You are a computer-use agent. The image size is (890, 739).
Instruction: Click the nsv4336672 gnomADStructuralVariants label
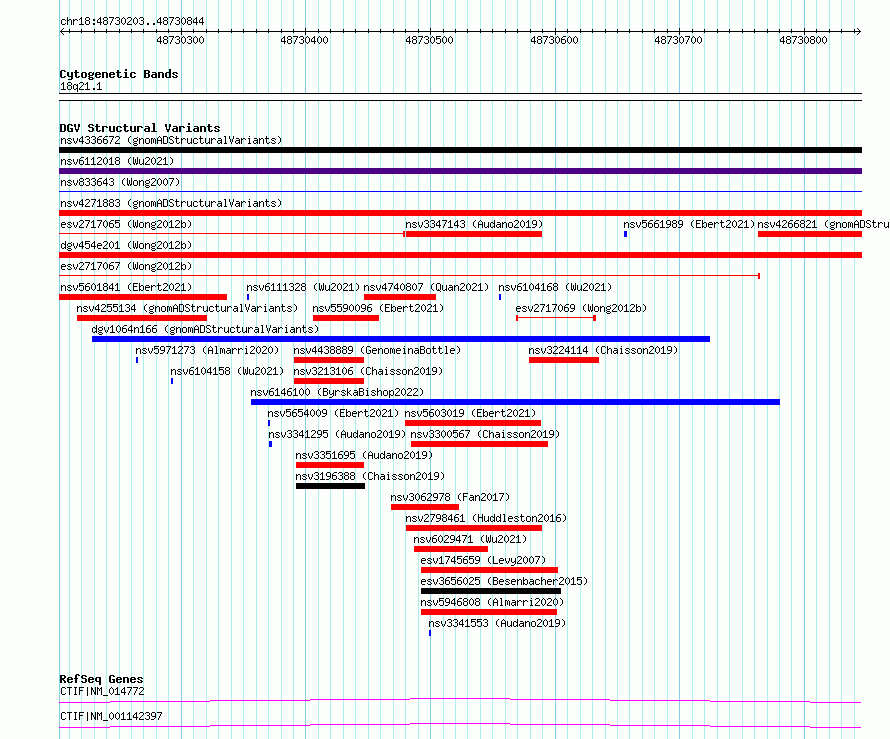click(171, 140)
